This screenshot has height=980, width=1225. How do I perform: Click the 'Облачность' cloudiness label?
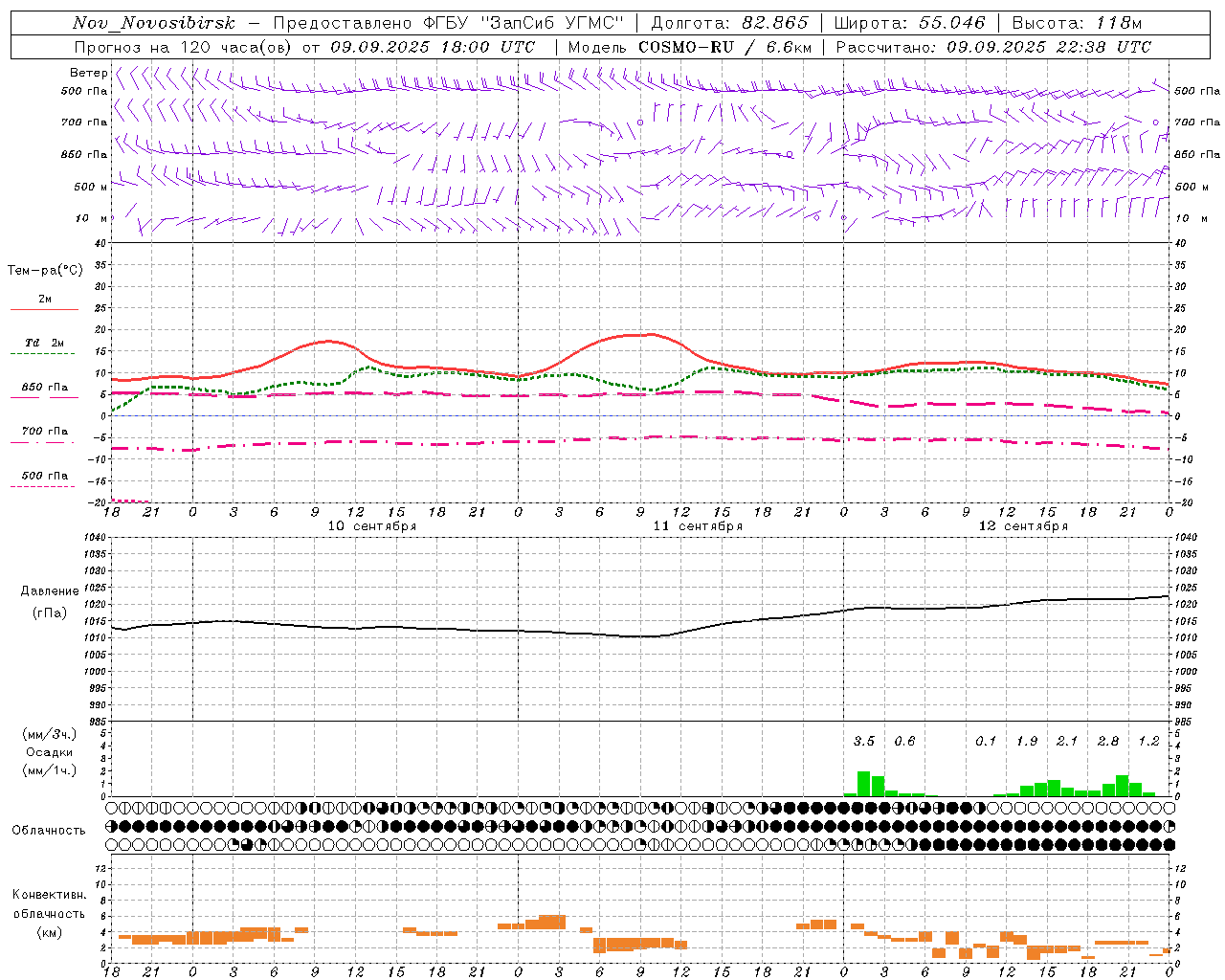point(49,830)
